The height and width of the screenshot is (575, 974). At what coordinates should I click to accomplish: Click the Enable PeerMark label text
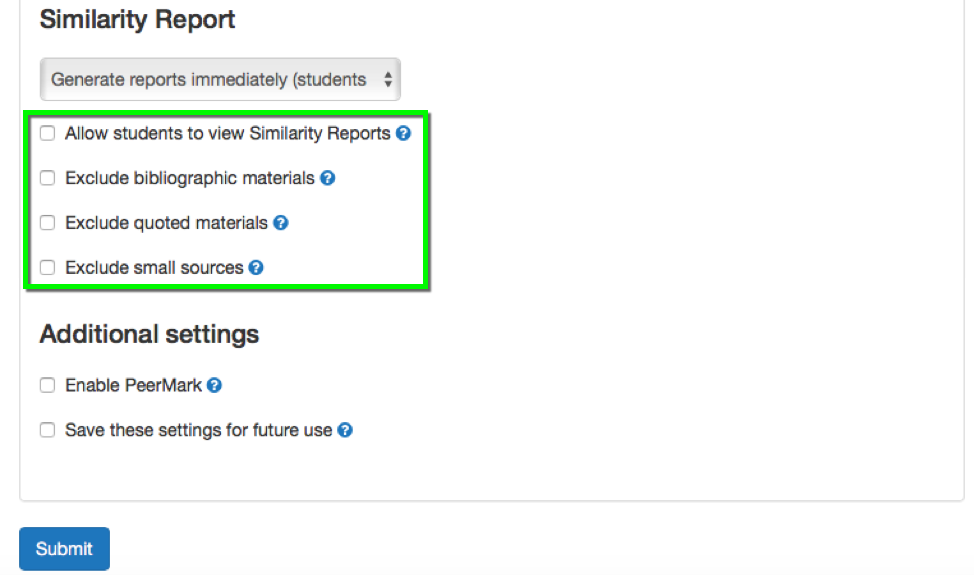point(134,386)
